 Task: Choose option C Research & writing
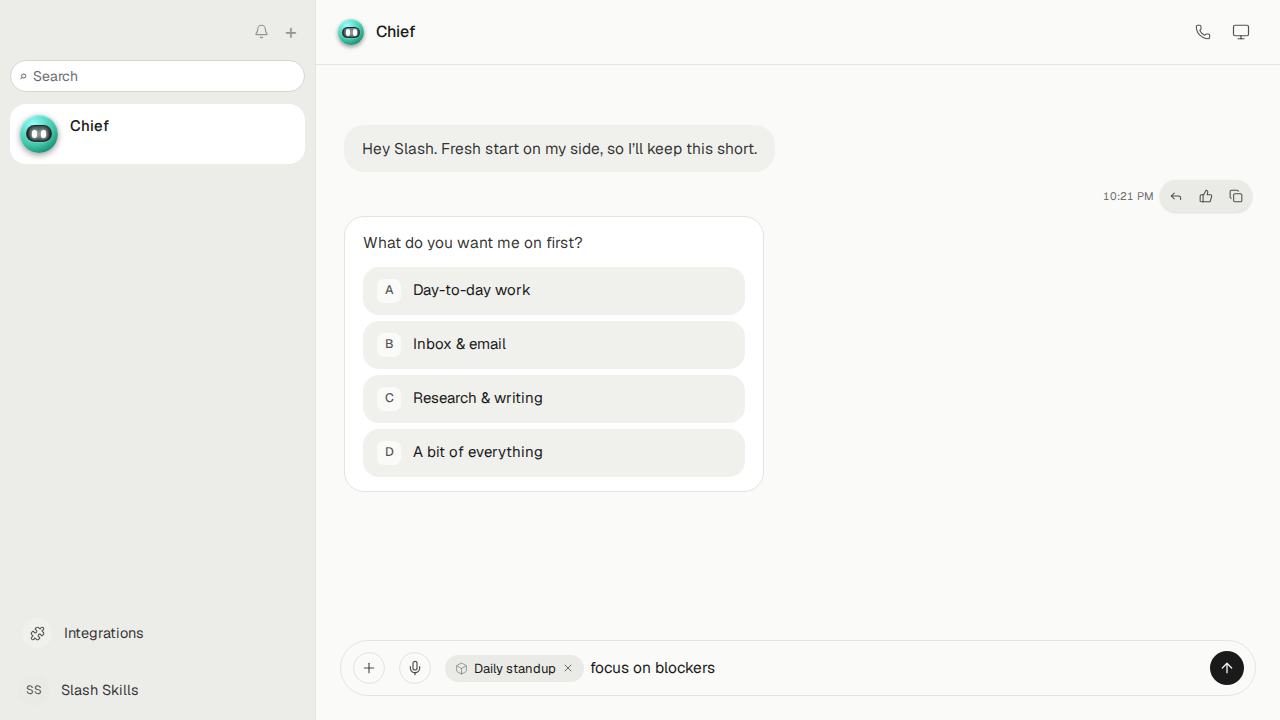(x=554, y=399)
